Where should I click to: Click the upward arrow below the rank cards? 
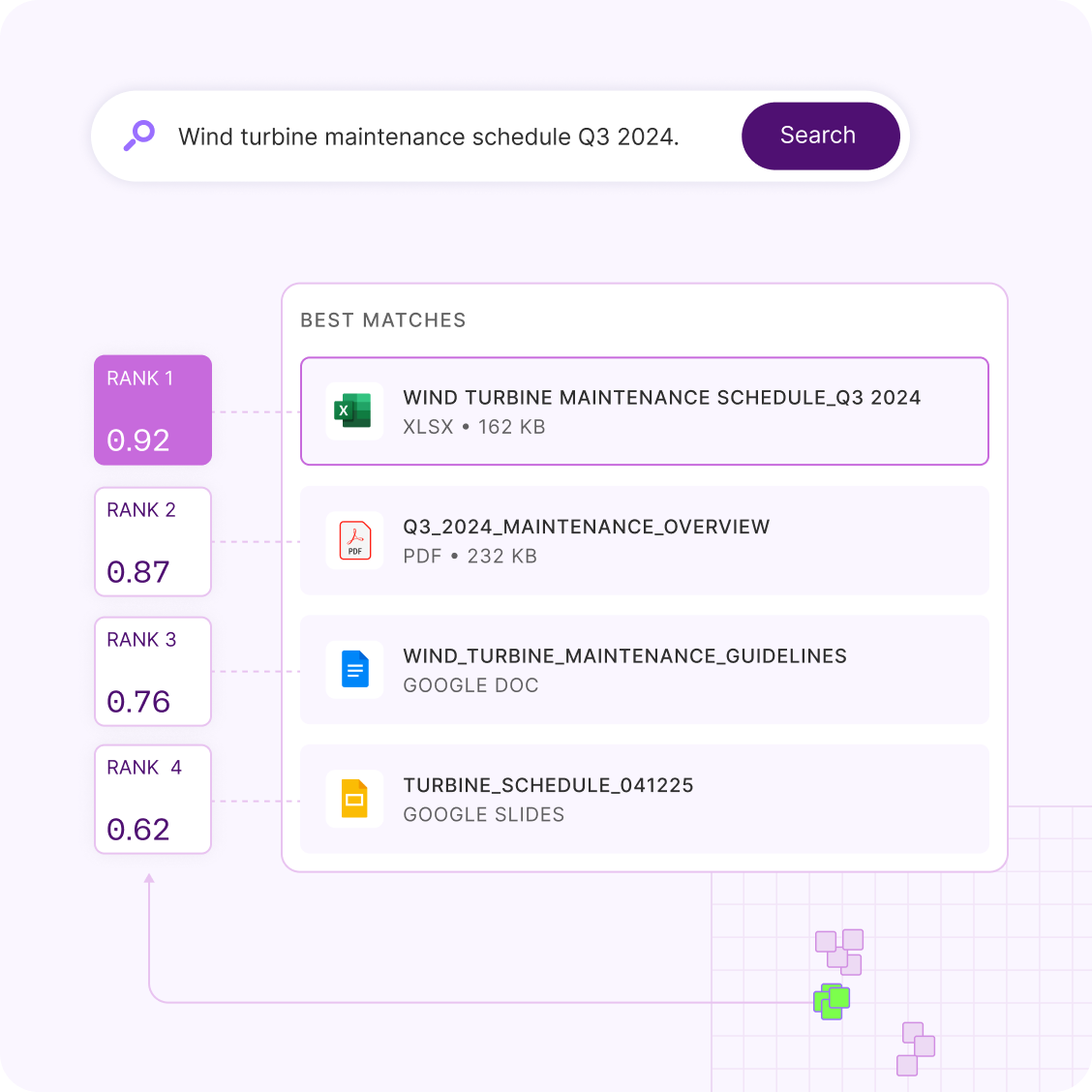[148, 881]
